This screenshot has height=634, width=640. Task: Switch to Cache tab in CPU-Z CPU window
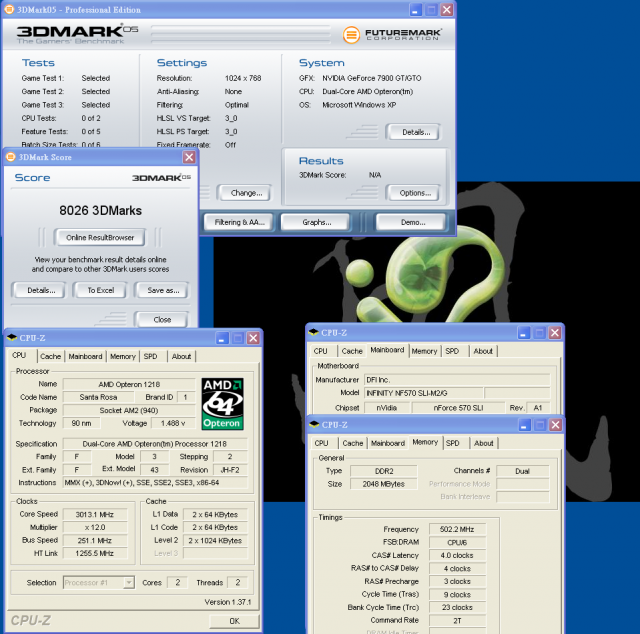click(51, 356)
